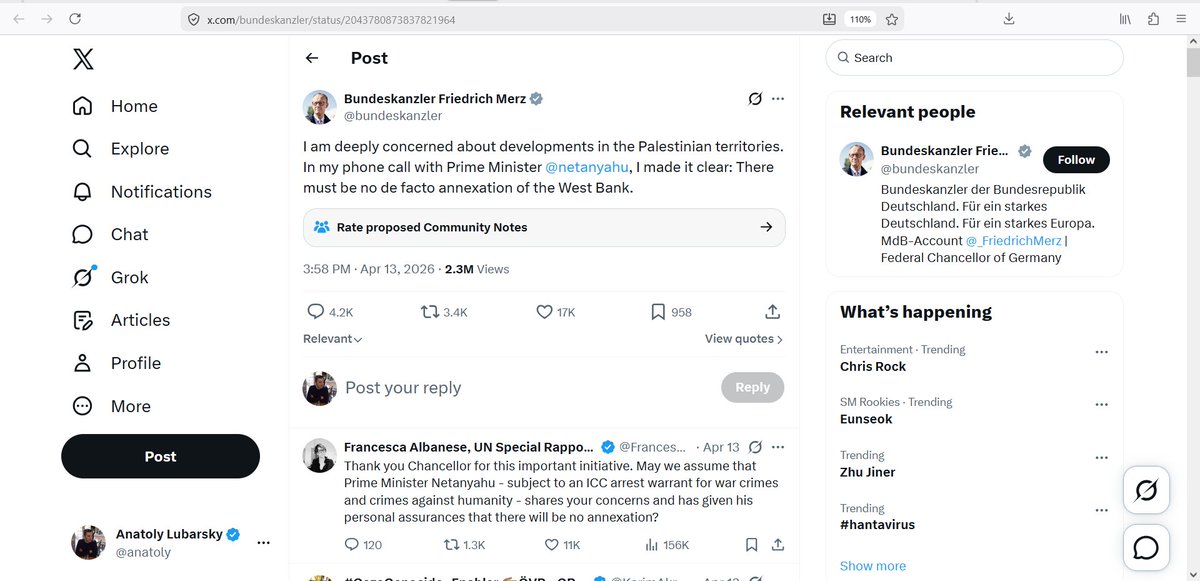1200x581 pixels.
Task: Open Articles in the sidebar
Action: pyautogui.click(x=121, y=320)
